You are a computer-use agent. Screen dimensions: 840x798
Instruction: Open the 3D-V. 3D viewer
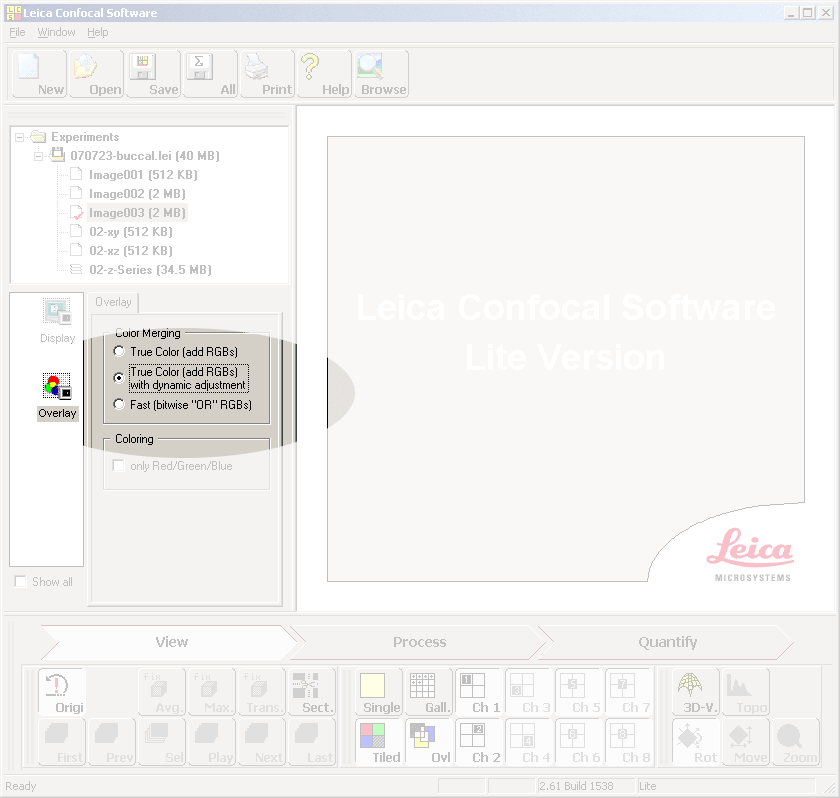click(696, 692)
